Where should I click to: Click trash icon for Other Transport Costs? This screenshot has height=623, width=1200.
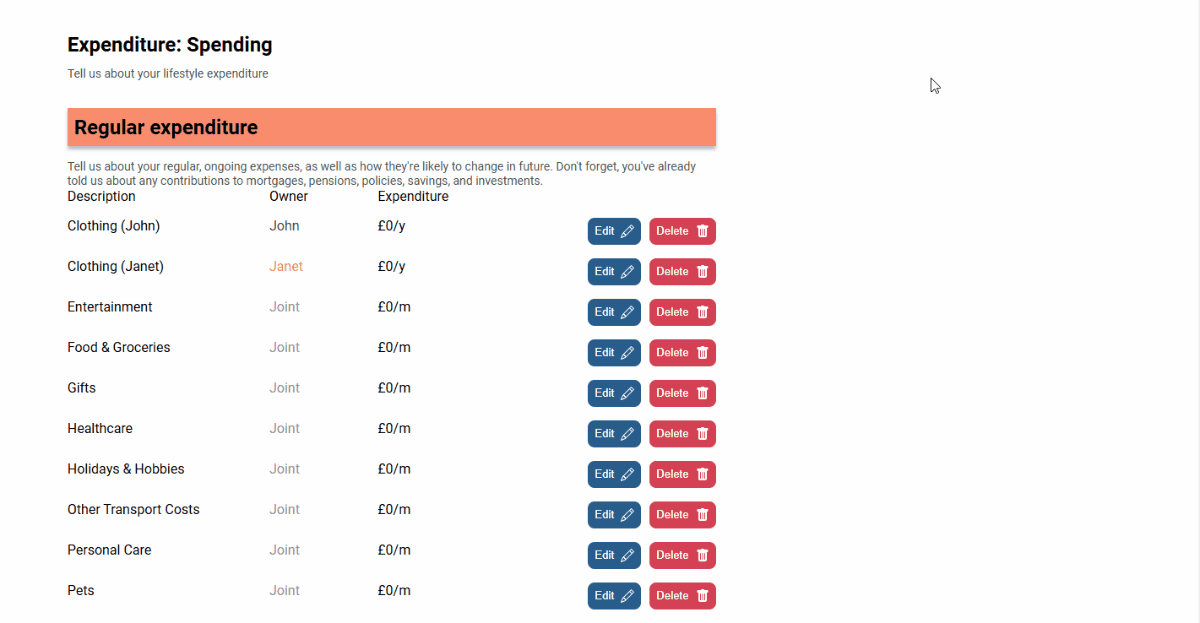coord(703,515)
